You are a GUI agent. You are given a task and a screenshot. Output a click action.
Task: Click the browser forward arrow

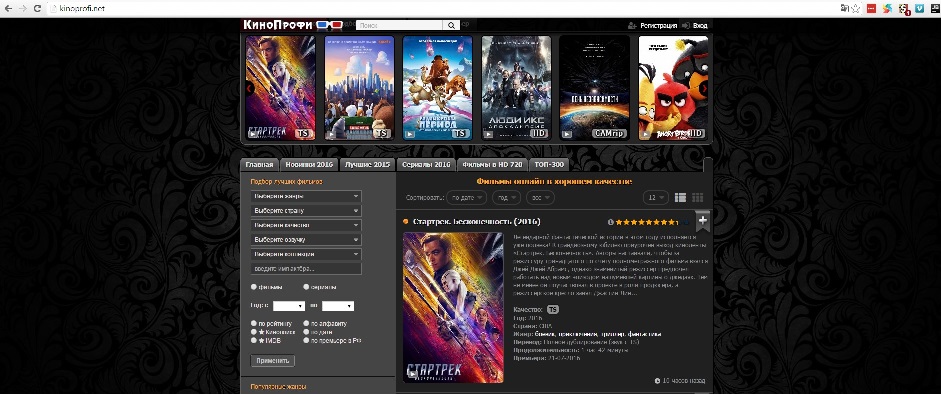pos(23,8)
